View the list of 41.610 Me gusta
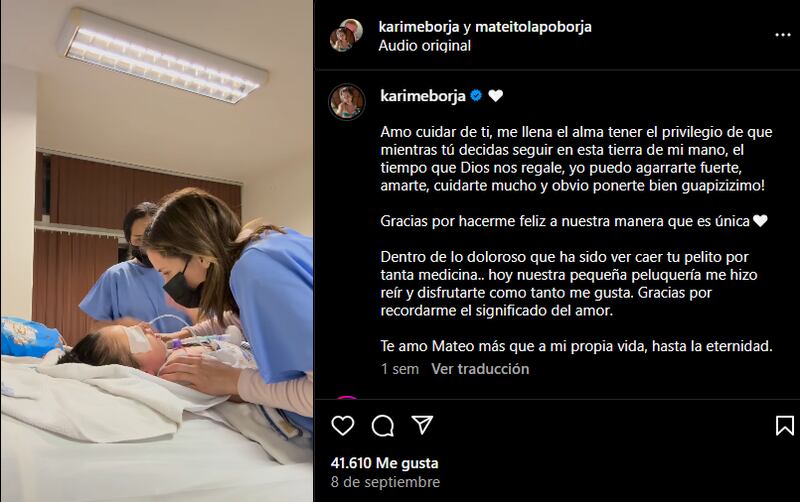This screenshot has width=800, height=502. (x=384, y=463)
